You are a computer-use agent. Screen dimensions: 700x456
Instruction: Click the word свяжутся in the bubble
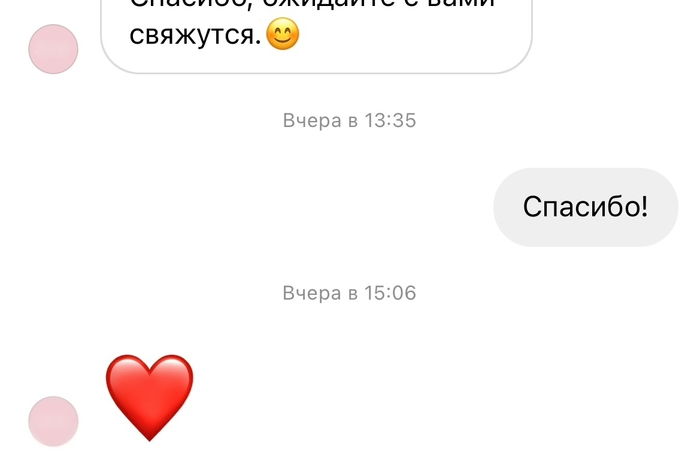coord(193,36)
